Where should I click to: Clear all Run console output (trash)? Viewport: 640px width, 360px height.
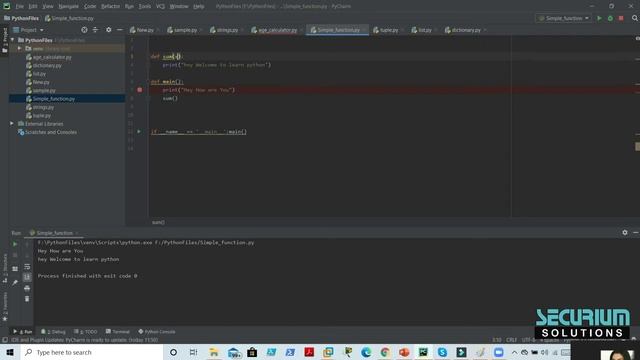(x=27, y=299)
